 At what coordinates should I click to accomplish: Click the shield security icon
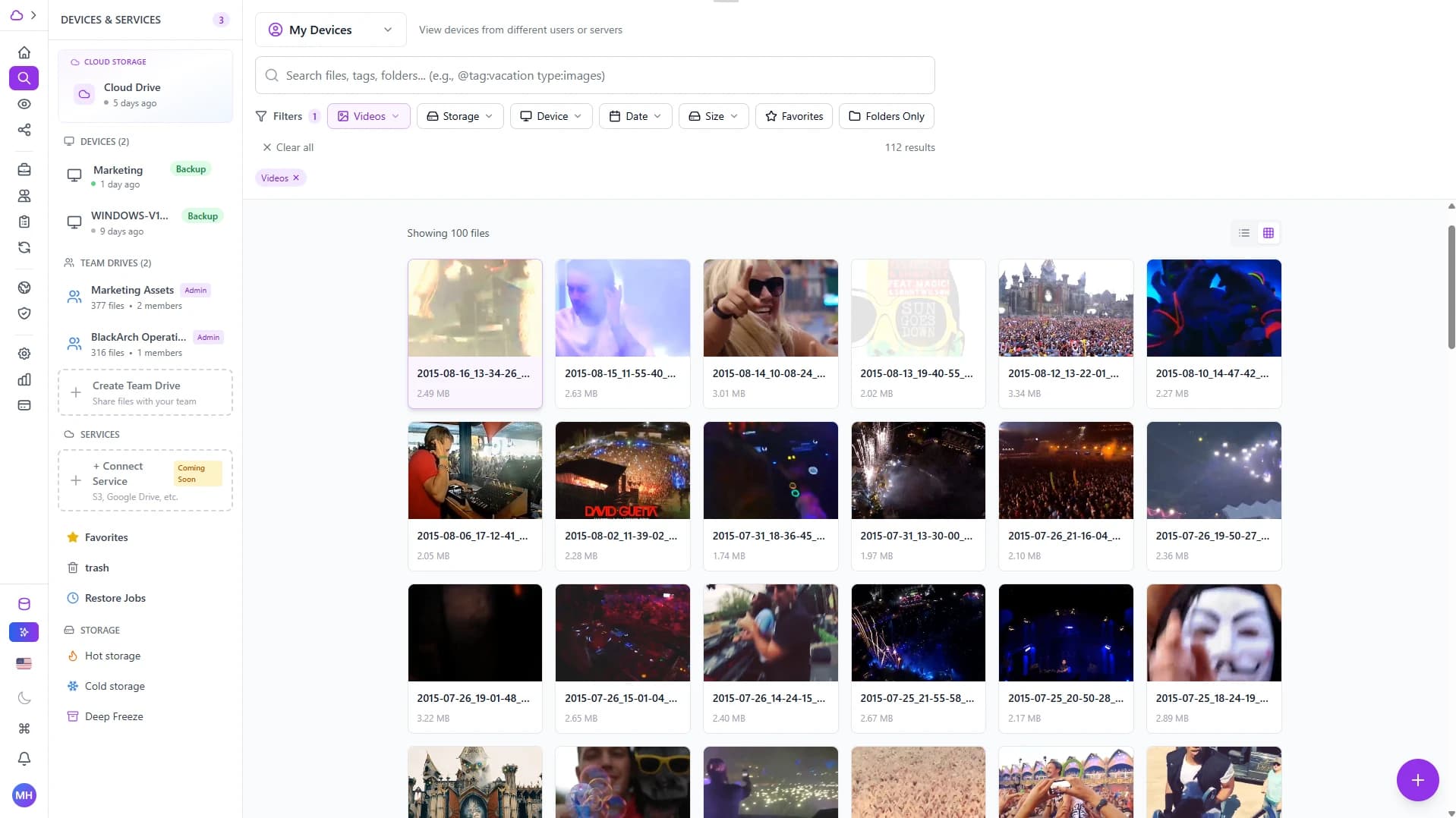pos(24,313)
